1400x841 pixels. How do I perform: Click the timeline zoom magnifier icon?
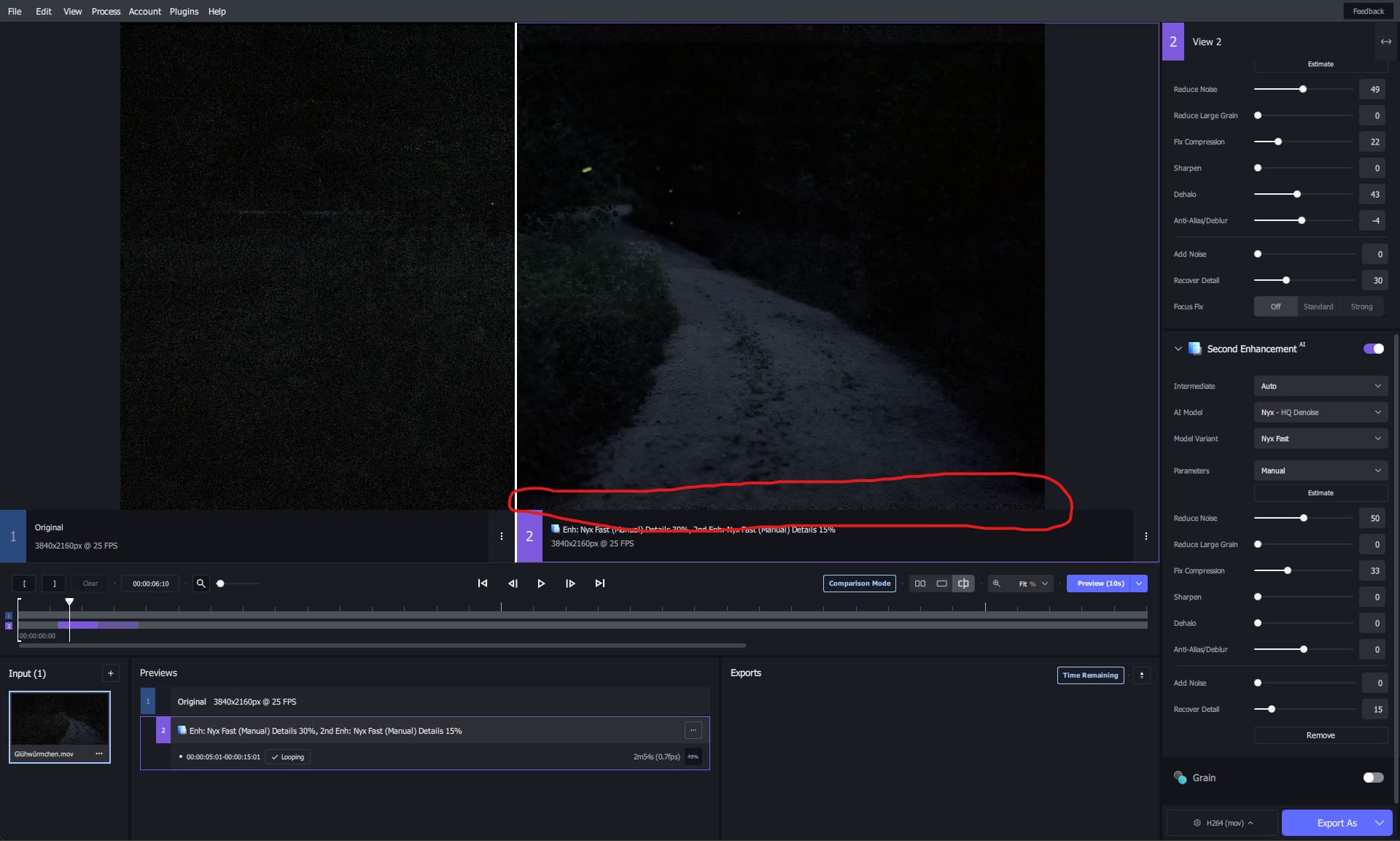point(201,584)
